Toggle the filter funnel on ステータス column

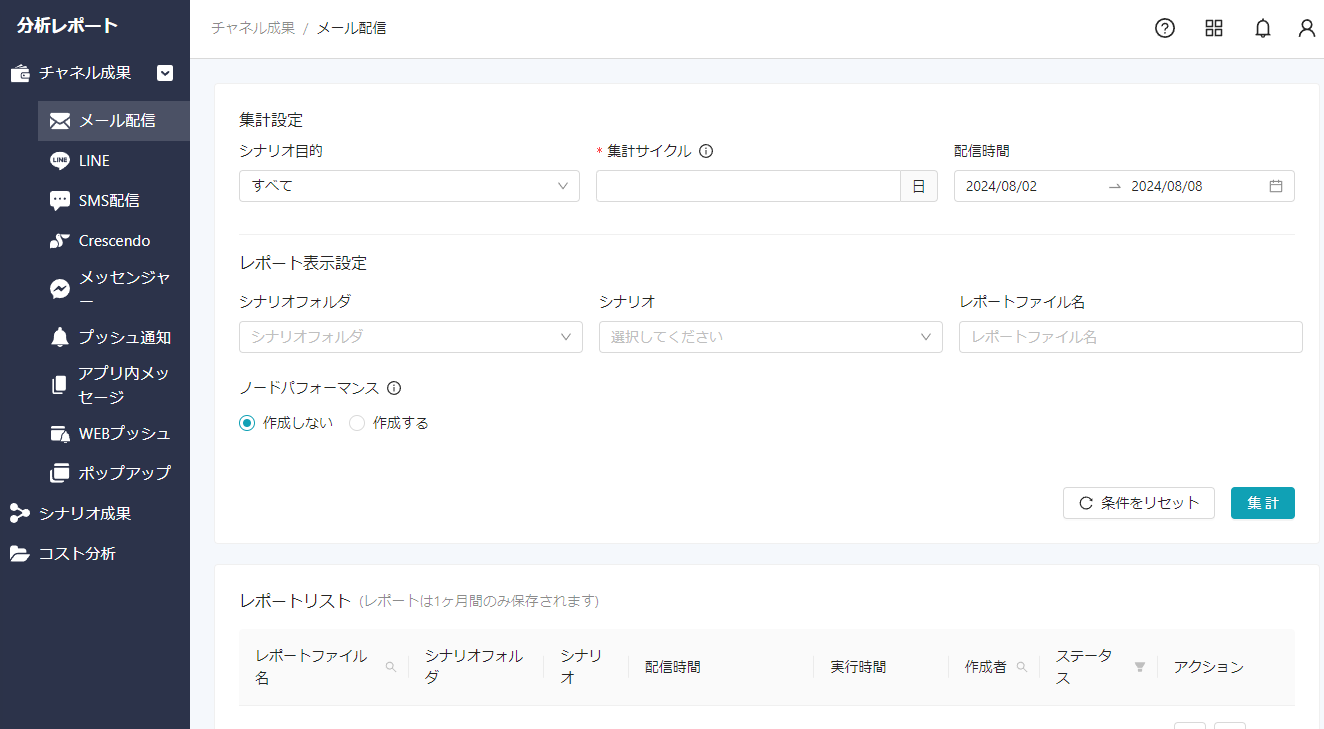pos(1139,666)
